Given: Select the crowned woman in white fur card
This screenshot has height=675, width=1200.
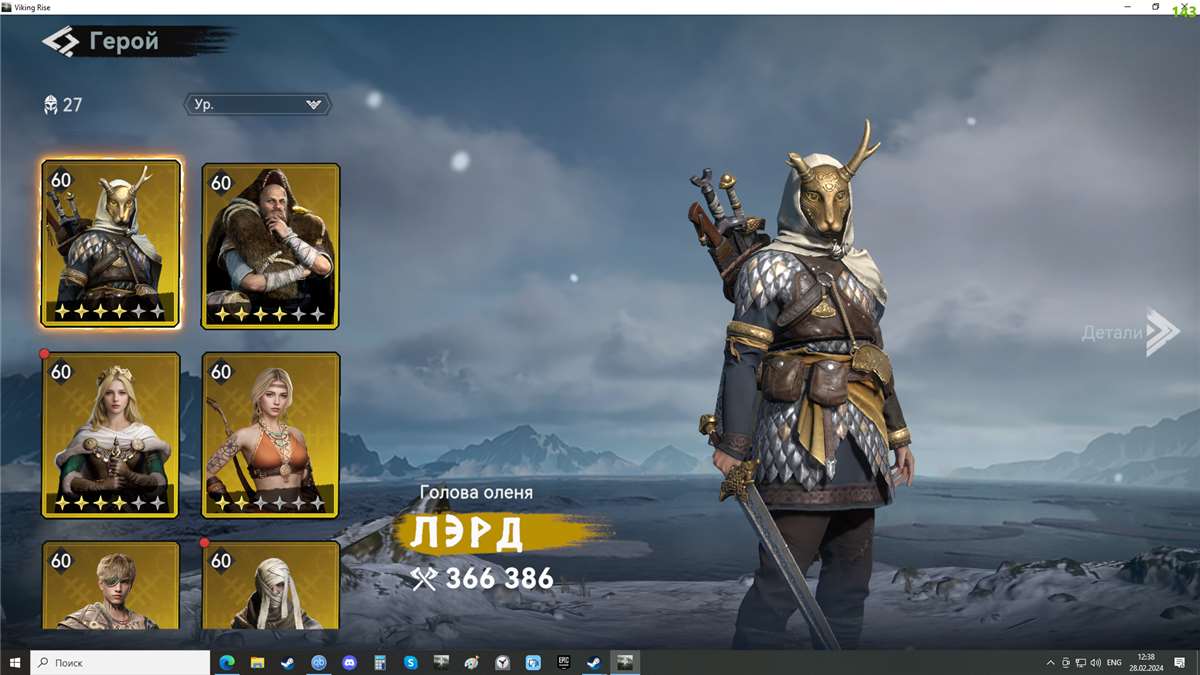Looking at the screenshot, I should pyautogui.click(x=111, y=435).
